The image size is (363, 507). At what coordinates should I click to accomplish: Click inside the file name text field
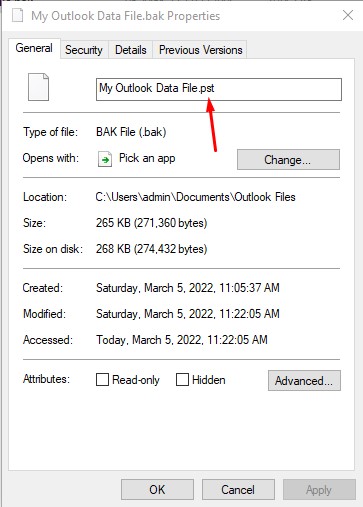[x=219, y=89]
